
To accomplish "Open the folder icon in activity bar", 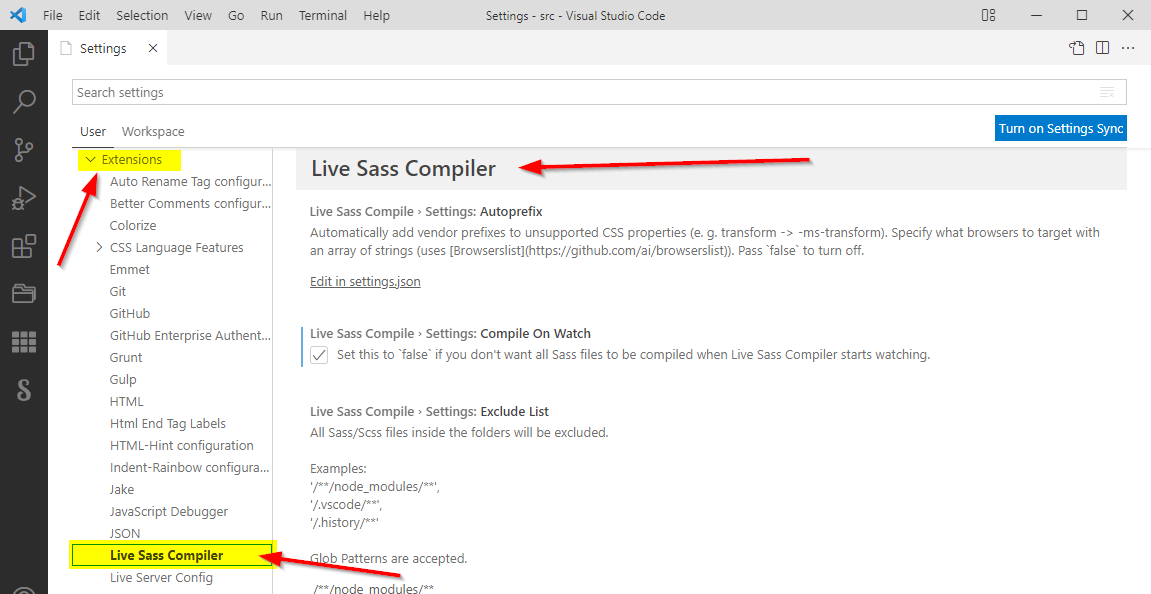I will pyautogui.click(x=23, y=294).
